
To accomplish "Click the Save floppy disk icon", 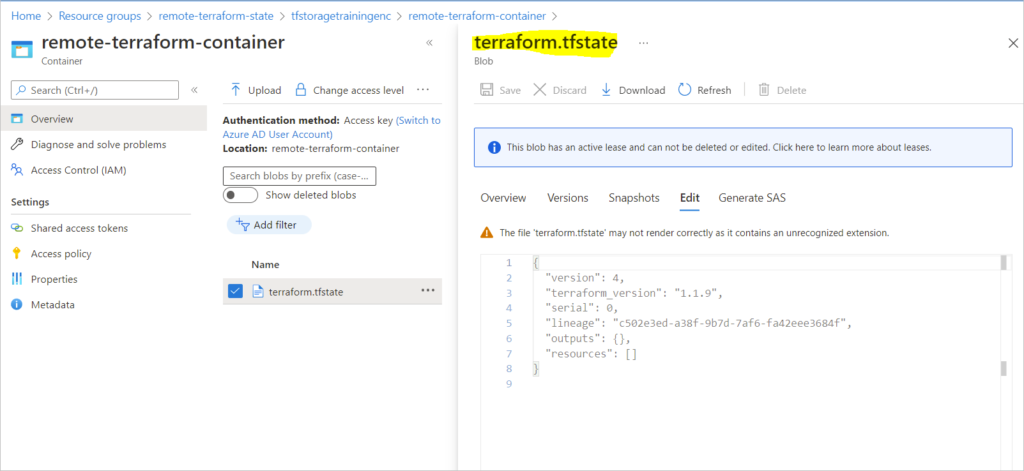I will pyautogui.click(x=487, y=90).
